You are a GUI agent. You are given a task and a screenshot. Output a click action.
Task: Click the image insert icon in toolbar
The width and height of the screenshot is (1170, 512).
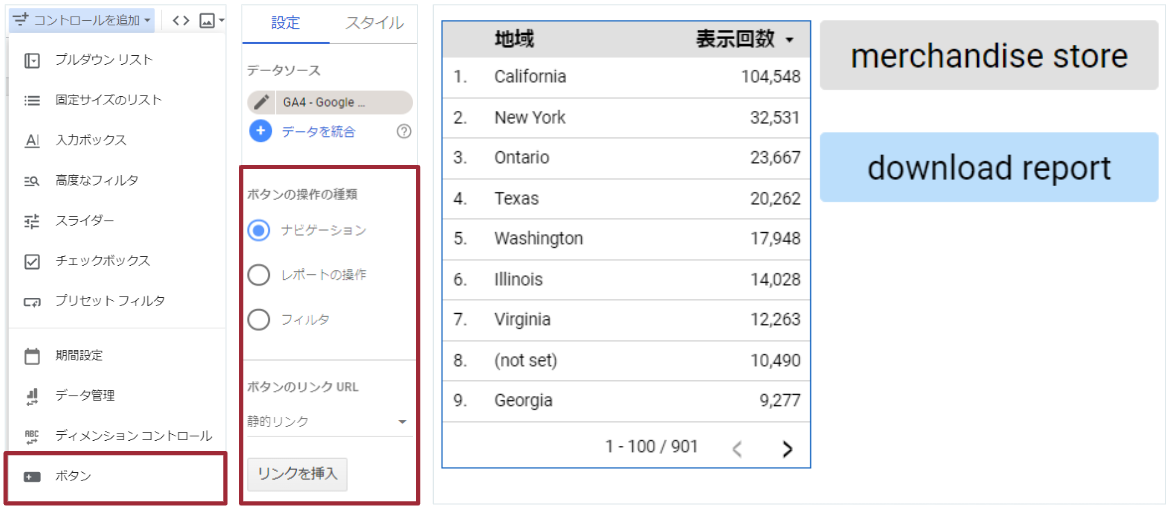click(207, 20)
